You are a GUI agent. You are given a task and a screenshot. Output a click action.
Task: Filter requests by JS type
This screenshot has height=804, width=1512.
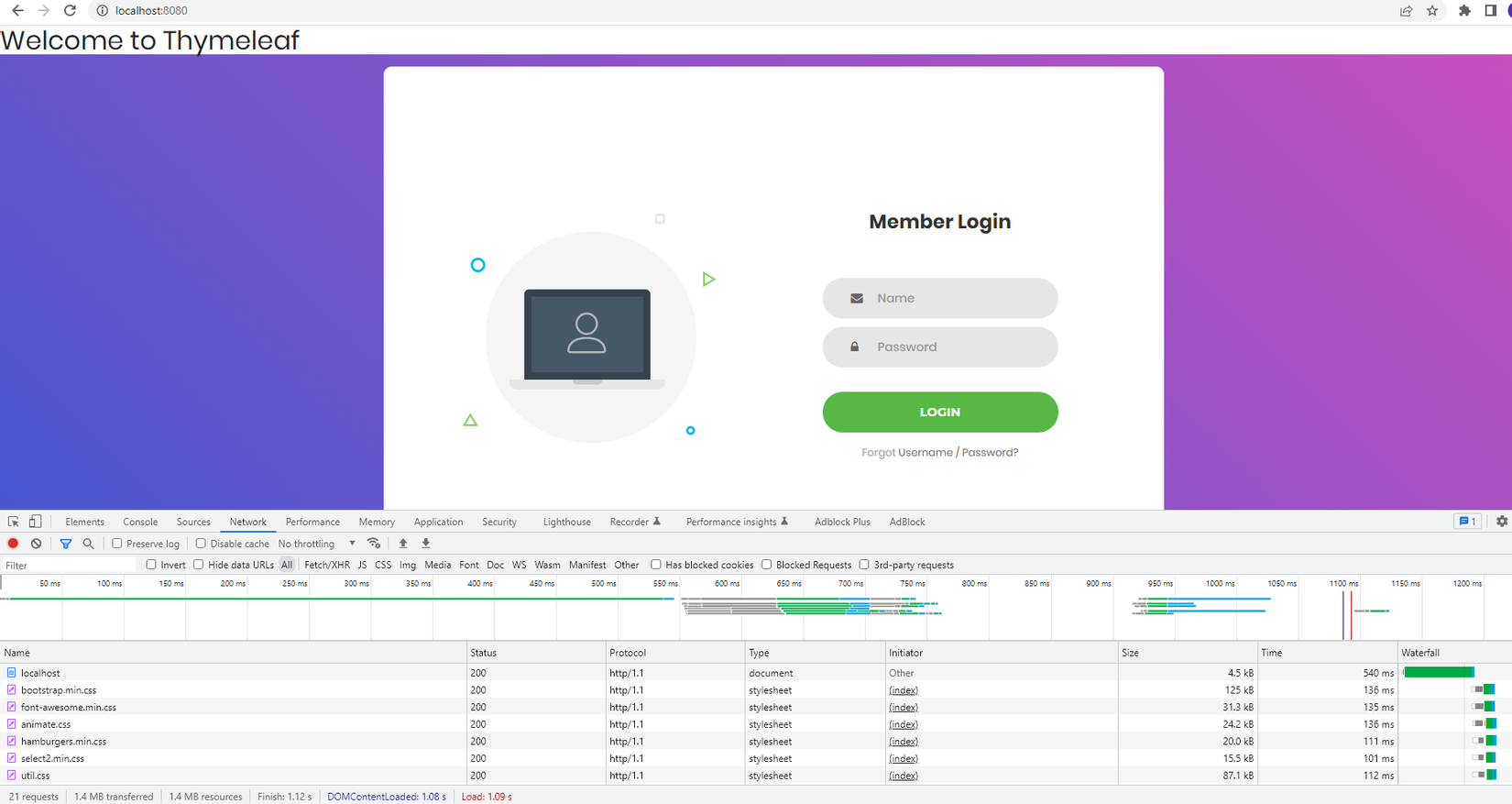pos(362,565)
